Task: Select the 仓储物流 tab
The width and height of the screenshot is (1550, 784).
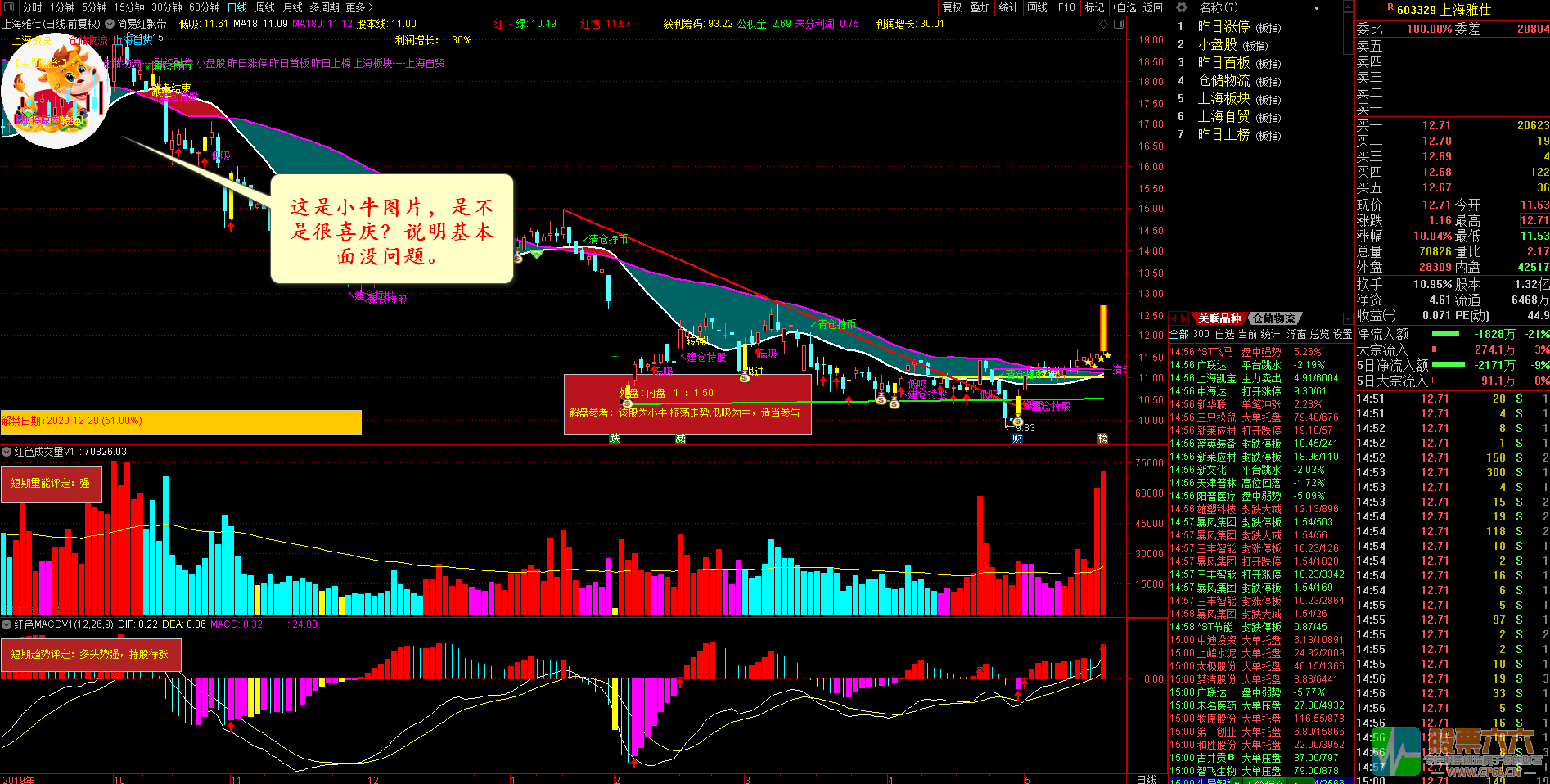Action: (x=1274, y=319)
